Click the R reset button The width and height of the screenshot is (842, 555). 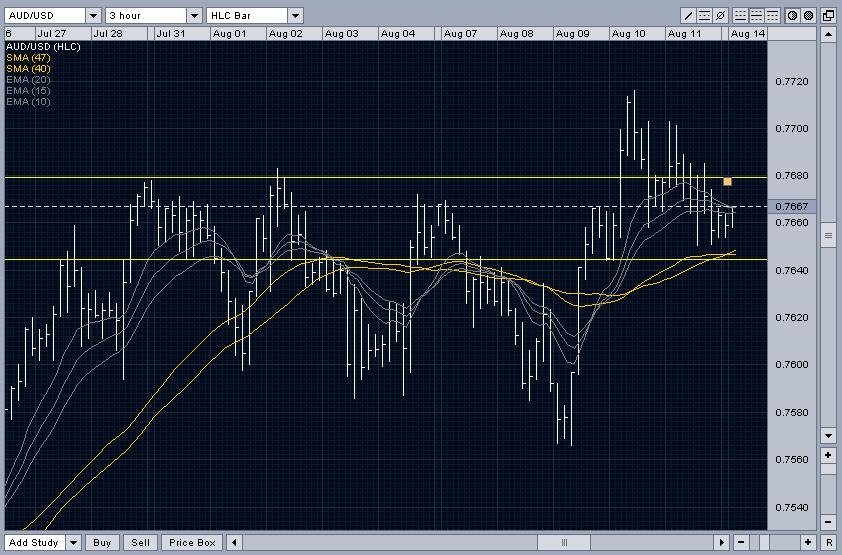829,542
